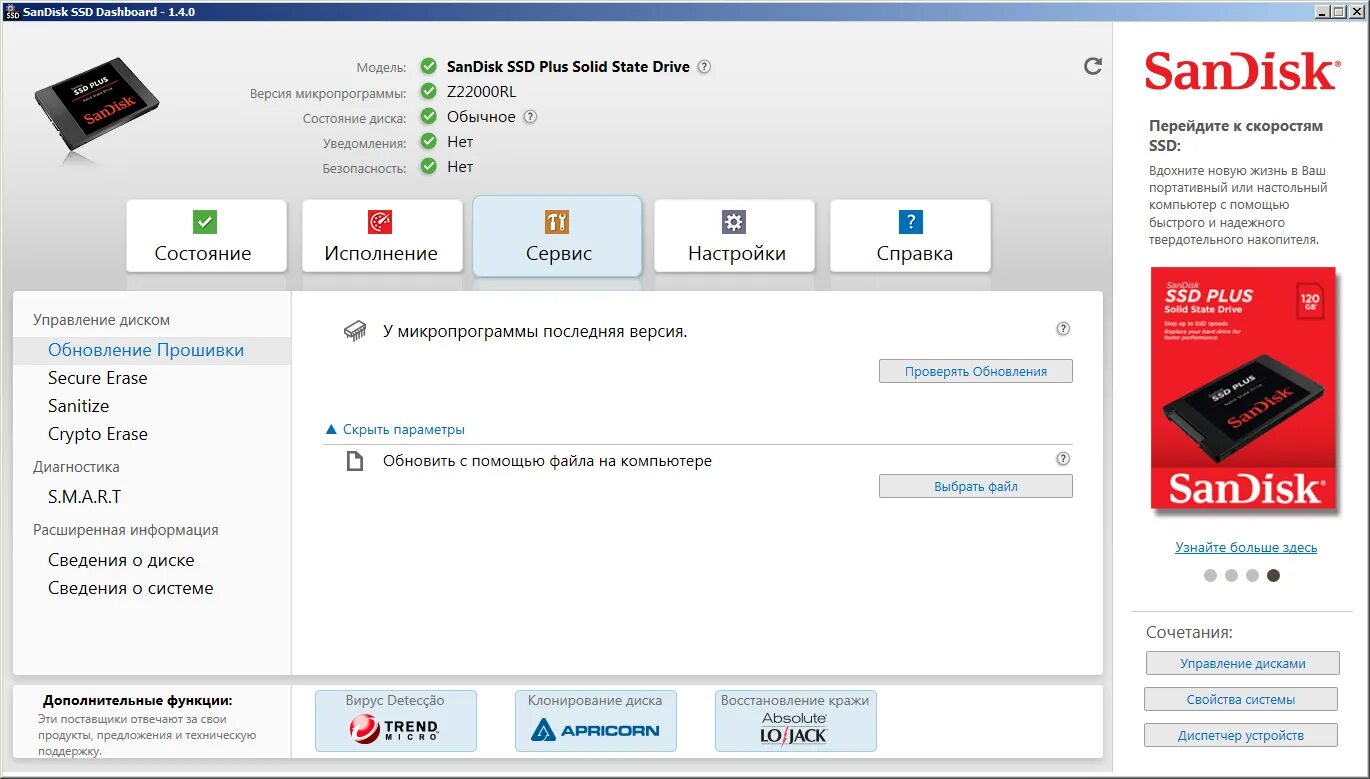Select the first carousel dot
This screenshot has height=779, width=1370.
(x=1210, y=575)
